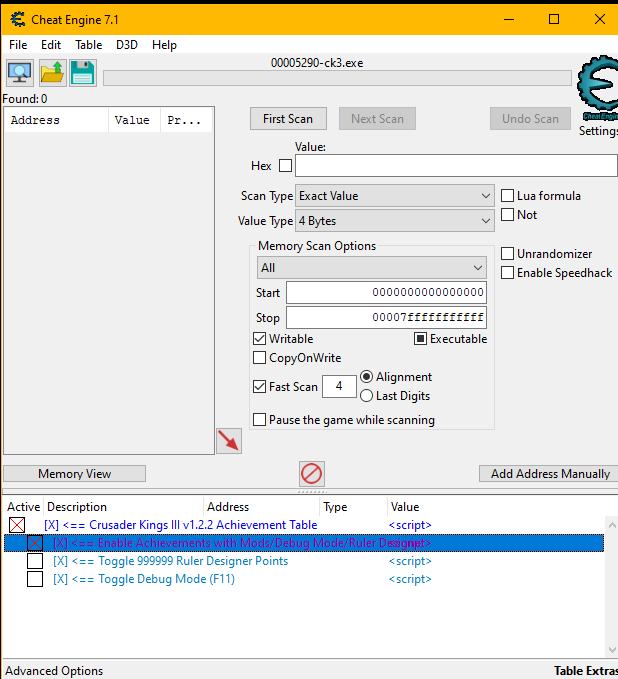
Task: Deactivate the Achievement Table script checkbox
Action: click(17, 525)
